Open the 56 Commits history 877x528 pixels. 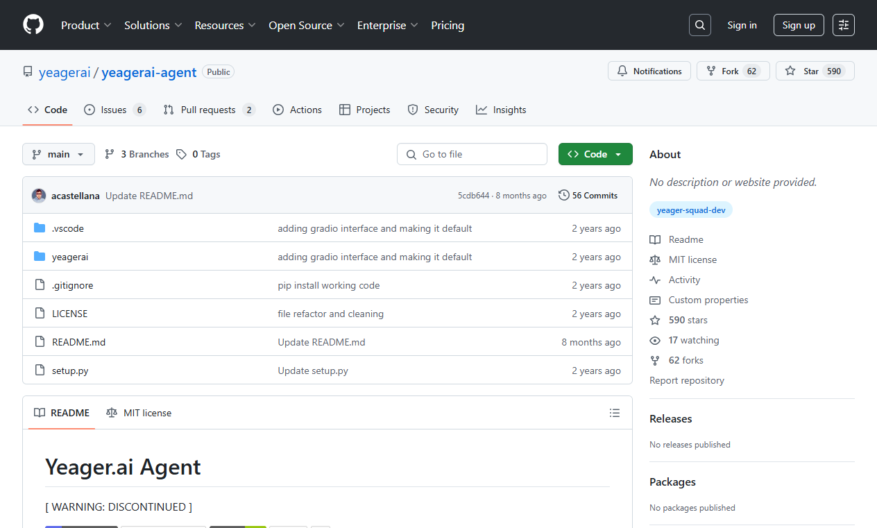[588, 195]
